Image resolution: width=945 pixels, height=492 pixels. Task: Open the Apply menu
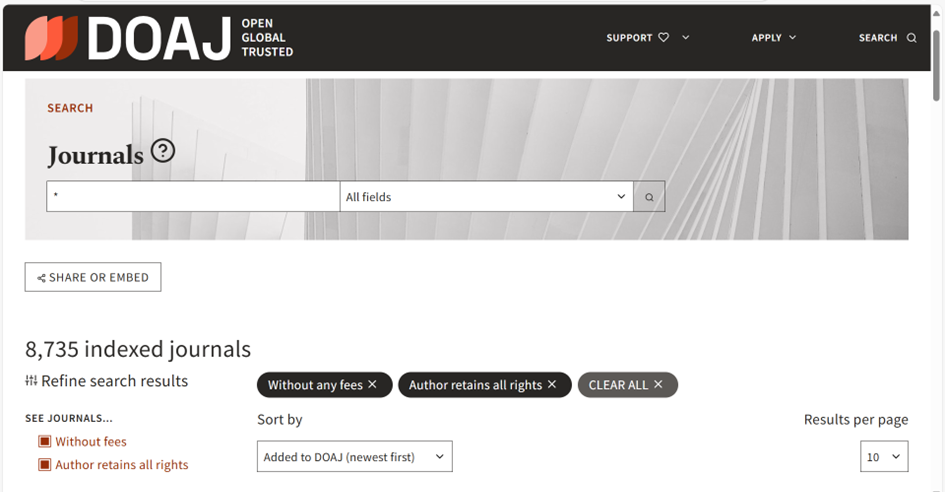click(x=774, y=37)
